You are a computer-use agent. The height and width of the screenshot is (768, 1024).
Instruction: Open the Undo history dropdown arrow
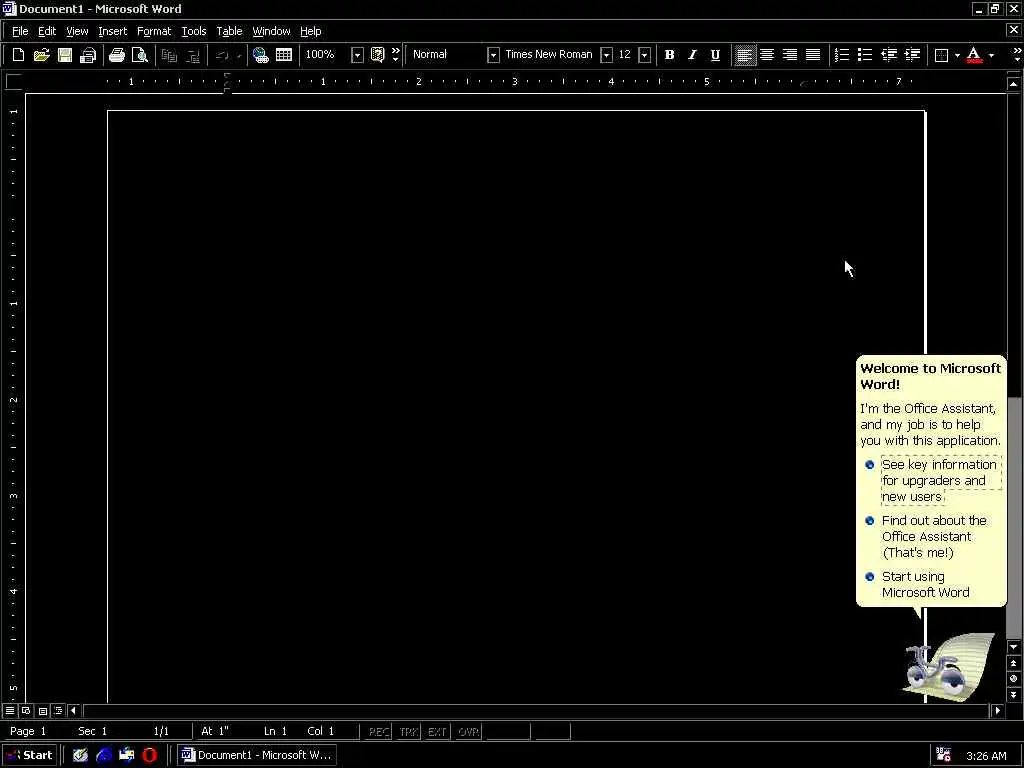(x=238, y=55)
